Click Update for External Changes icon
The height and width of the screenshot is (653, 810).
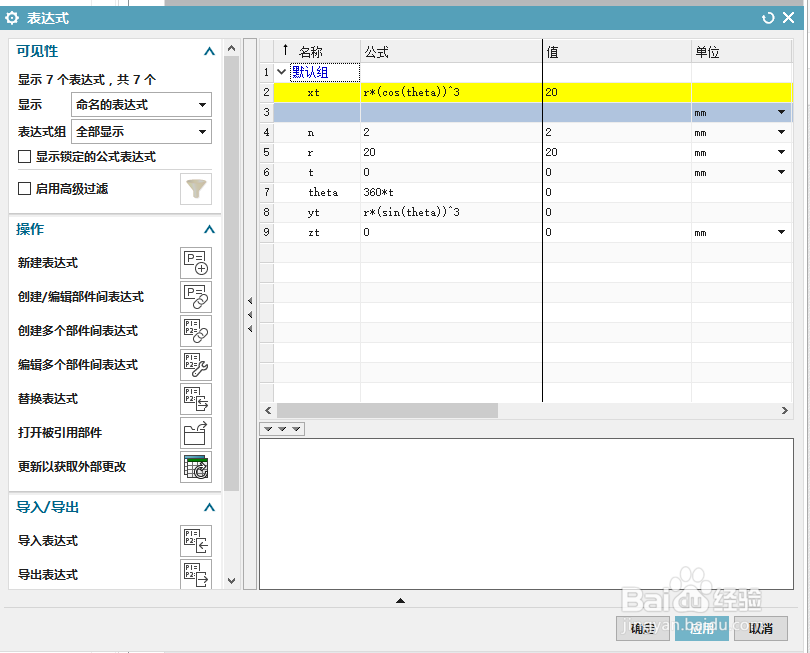click(196, 467)
